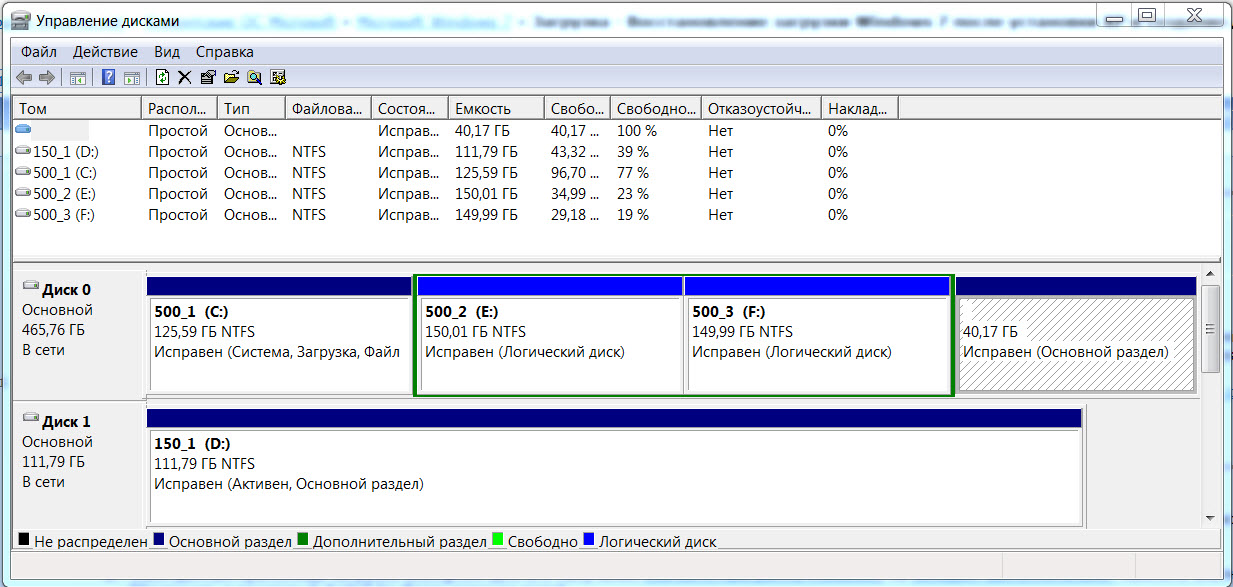The image size is (1233, 587).
Task: Sort by the Наклад... column header
Action: tap(860, 108)
